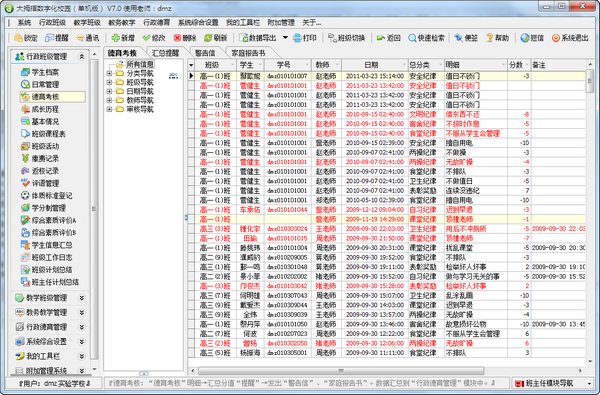Click the table vertical scroll down arrow
This screenshot has height=395, width=600.
(590, 361)
